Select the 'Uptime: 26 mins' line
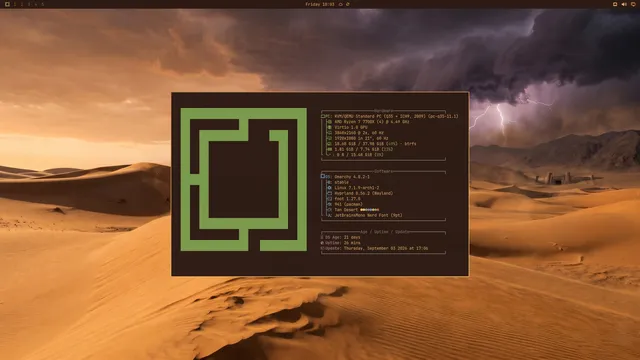This screenshot has width=640, height=360. (x=343, y=243)
